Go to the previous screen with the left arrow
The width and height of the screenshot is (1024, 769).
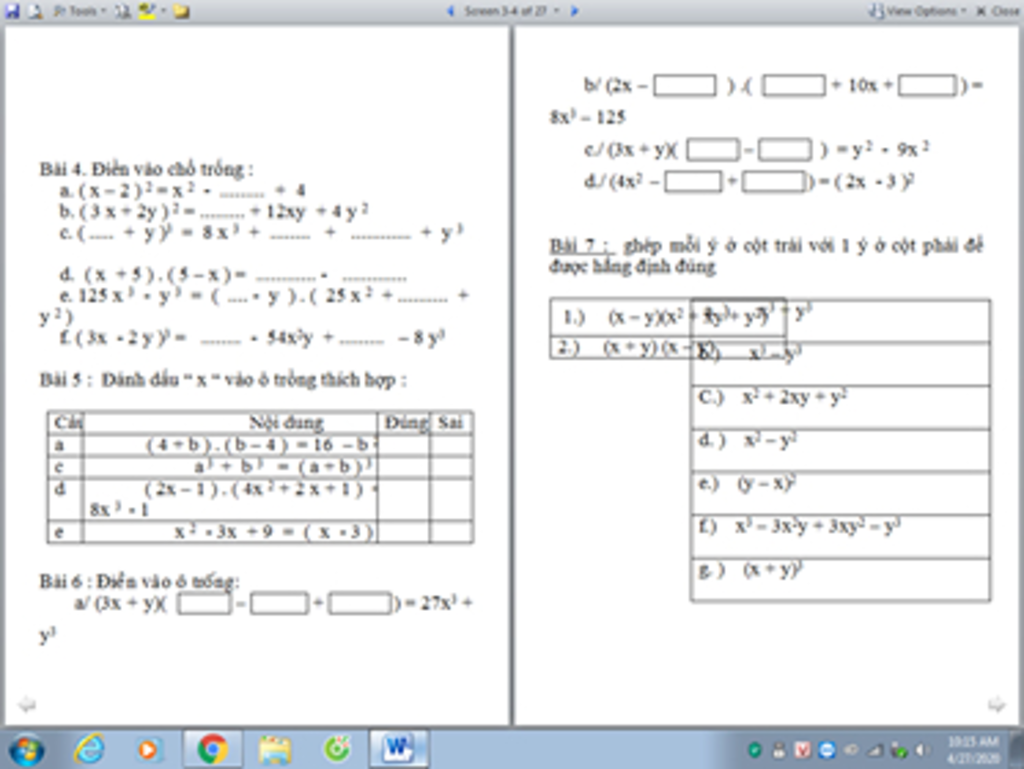coord(450,11)
